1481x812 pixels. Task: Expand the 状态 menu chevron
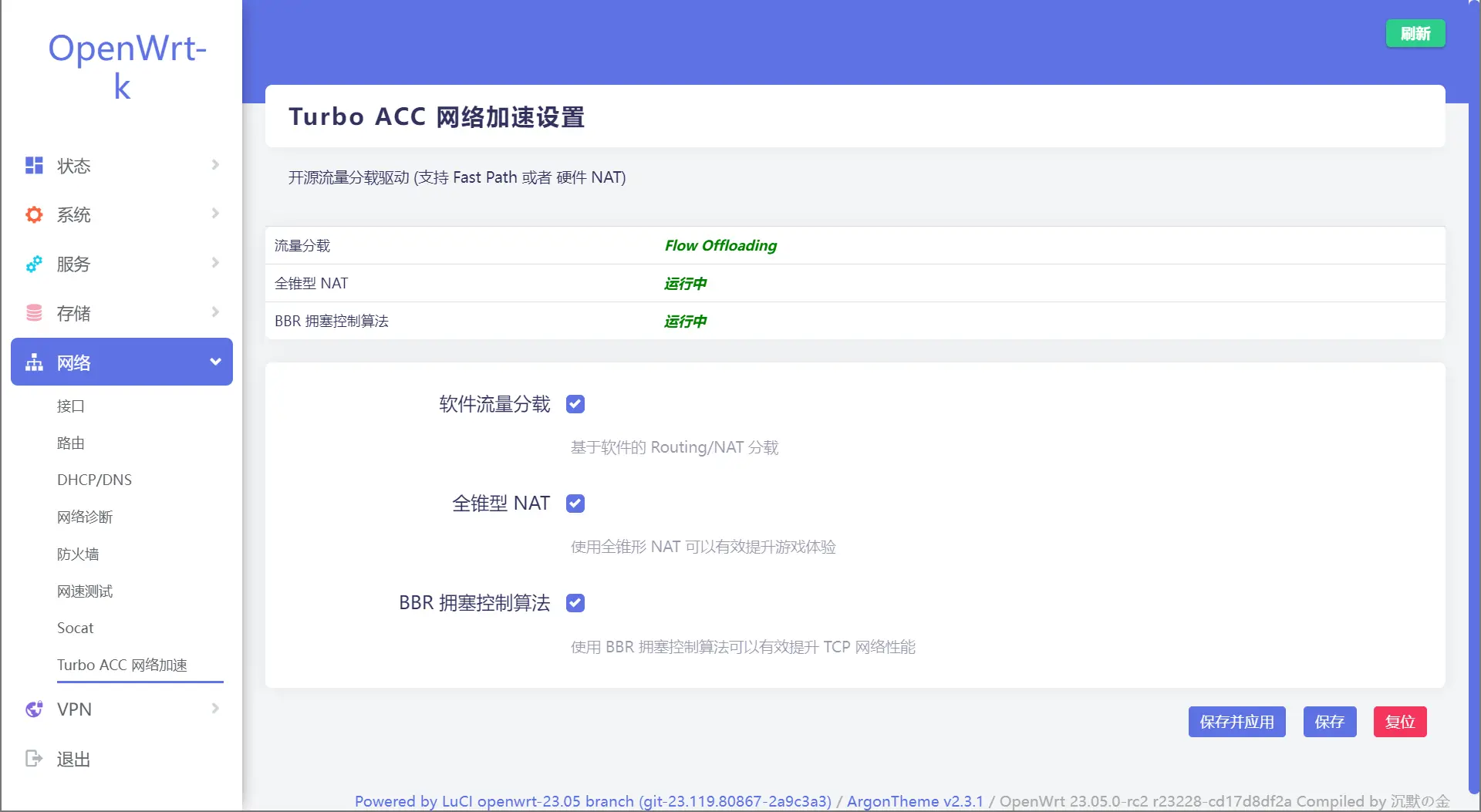(215, 164)
